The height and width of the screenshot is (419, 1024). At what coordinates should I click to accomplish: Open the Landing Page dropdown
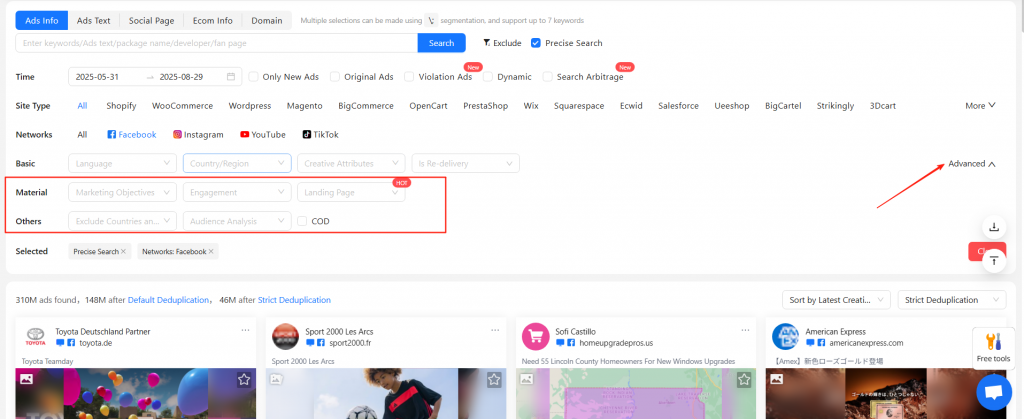pos(351,193)
